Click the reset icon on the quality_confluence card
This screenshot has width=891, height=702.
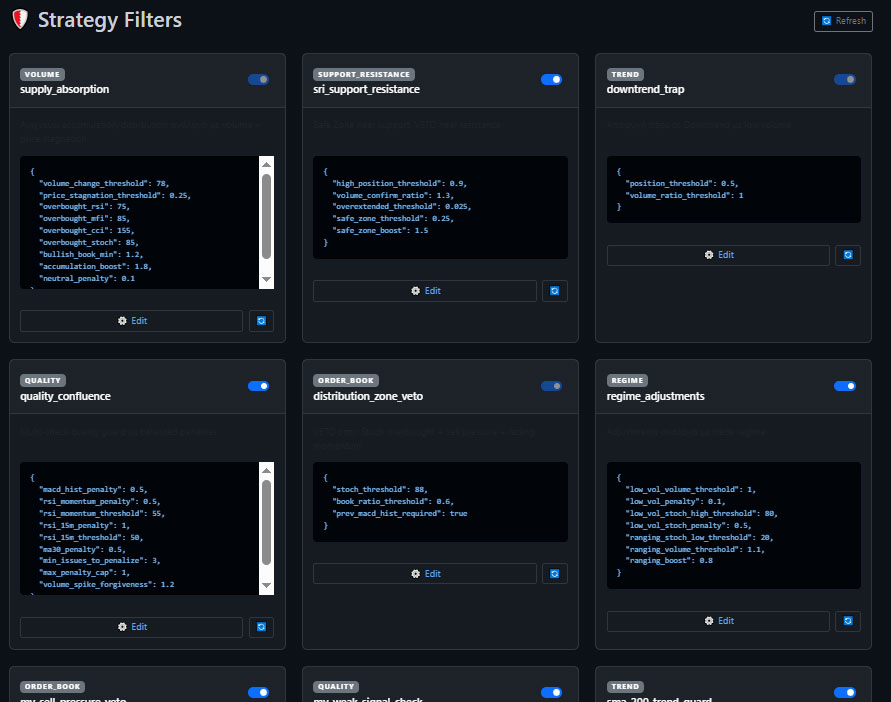click(x=261, y=626)
